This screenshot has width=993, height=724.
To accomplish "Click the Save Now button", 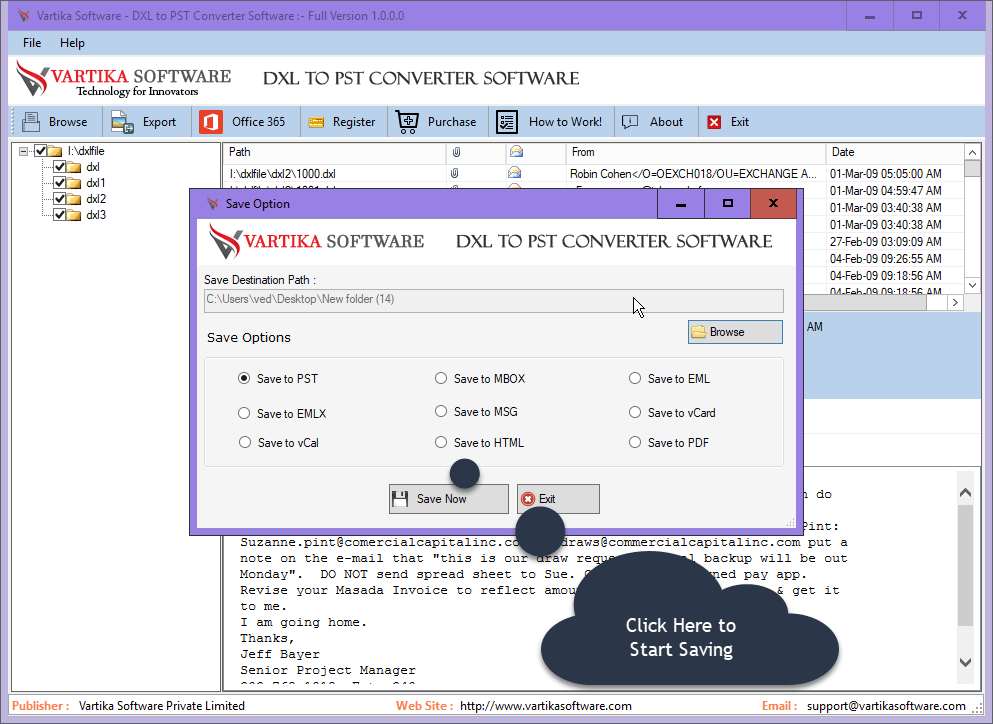I will 448,499.
